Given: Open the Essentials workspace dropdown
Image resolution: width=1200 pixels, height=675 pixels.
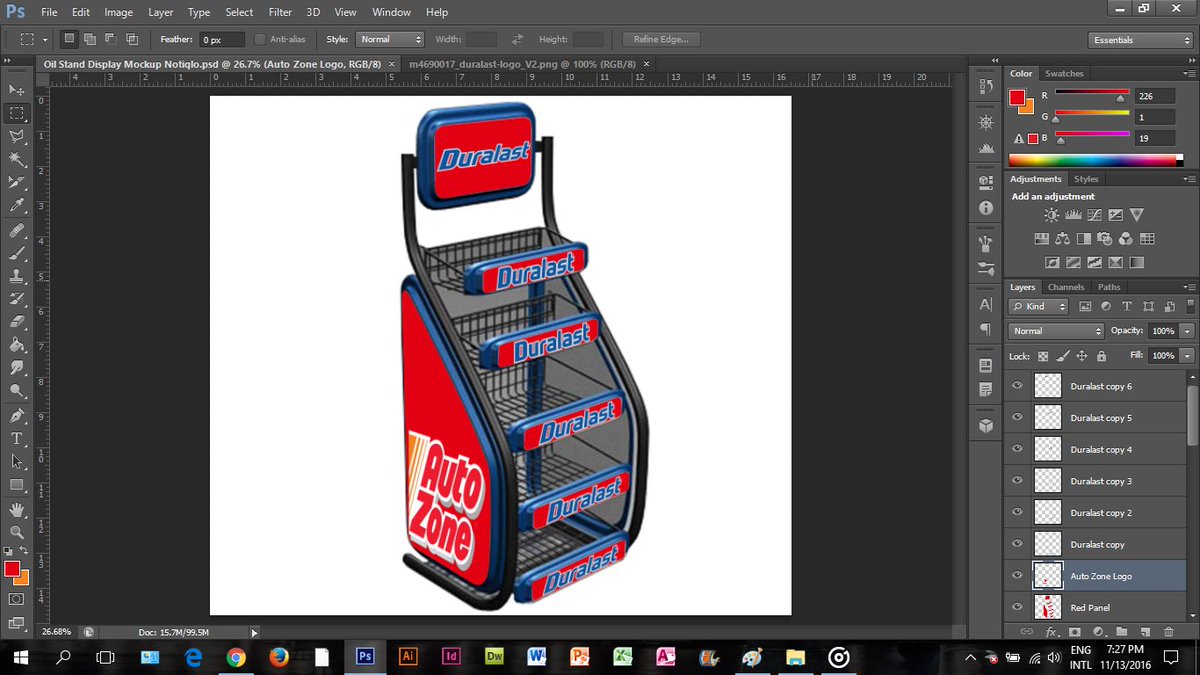Looking at the screenshot, I should (x=1142, y=40).
